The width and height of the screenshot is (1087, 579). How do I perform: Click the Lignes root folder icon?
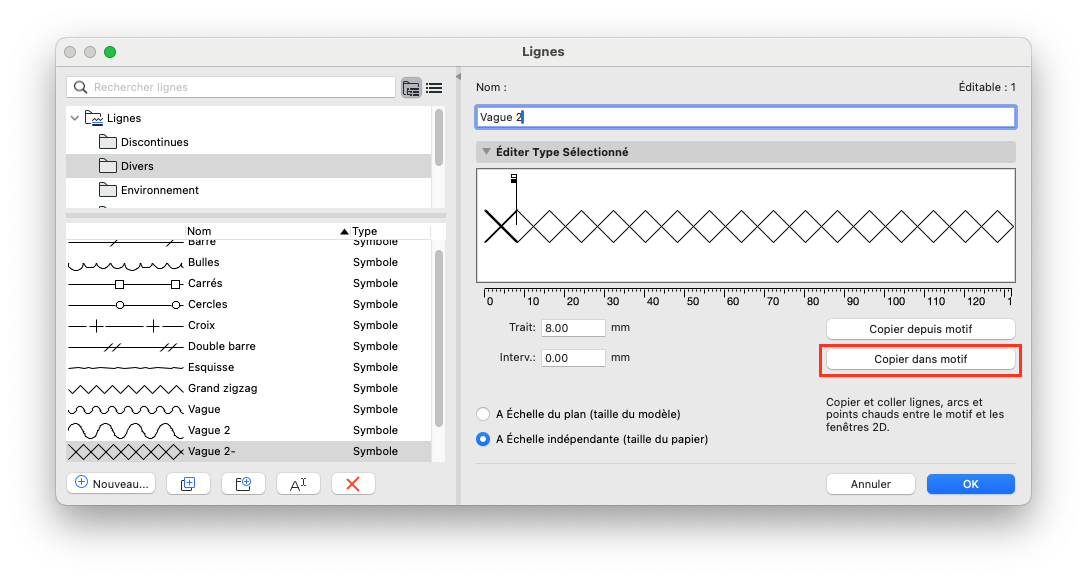click(94, 118)
